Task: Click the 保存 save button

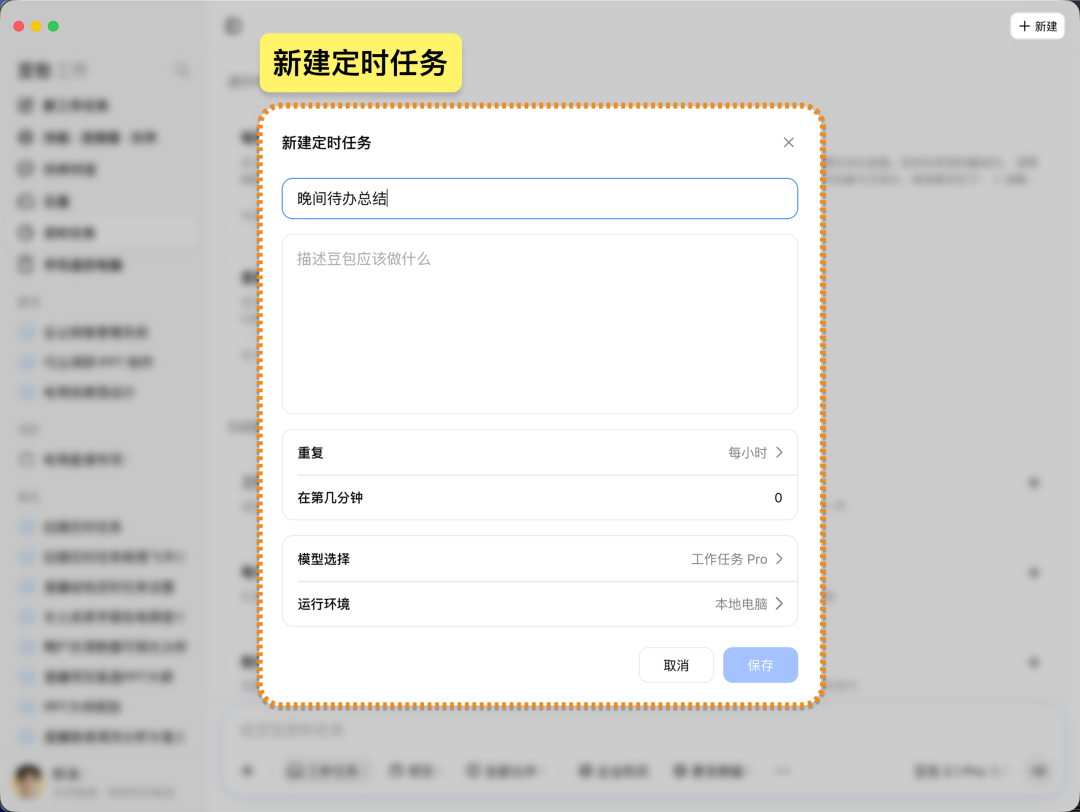Action: tap(760, 665)
